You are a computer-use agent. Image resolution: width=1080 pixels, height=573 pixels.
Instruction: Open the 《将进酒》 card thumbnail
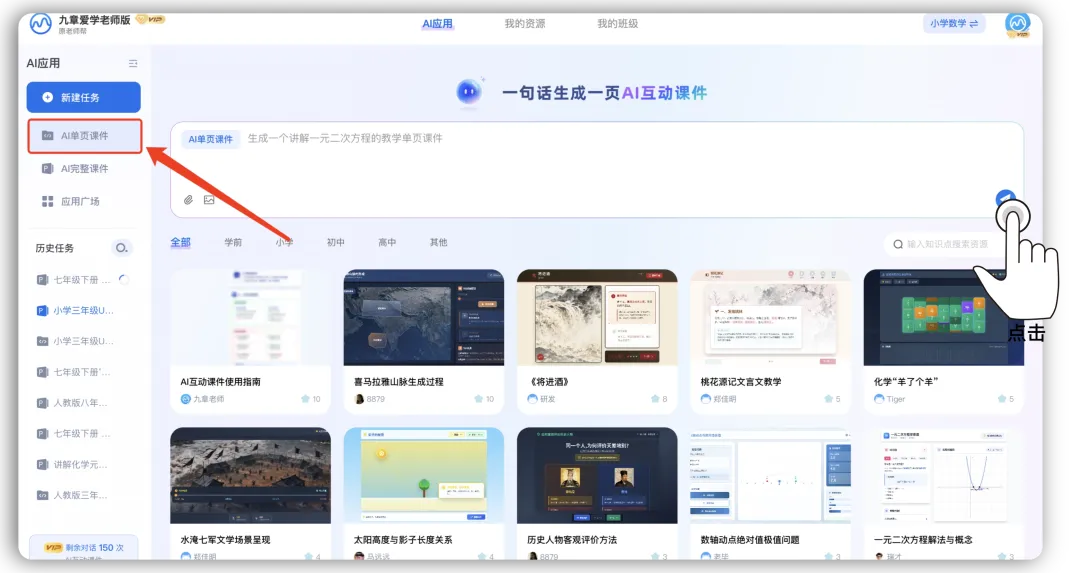coord(597,317)
